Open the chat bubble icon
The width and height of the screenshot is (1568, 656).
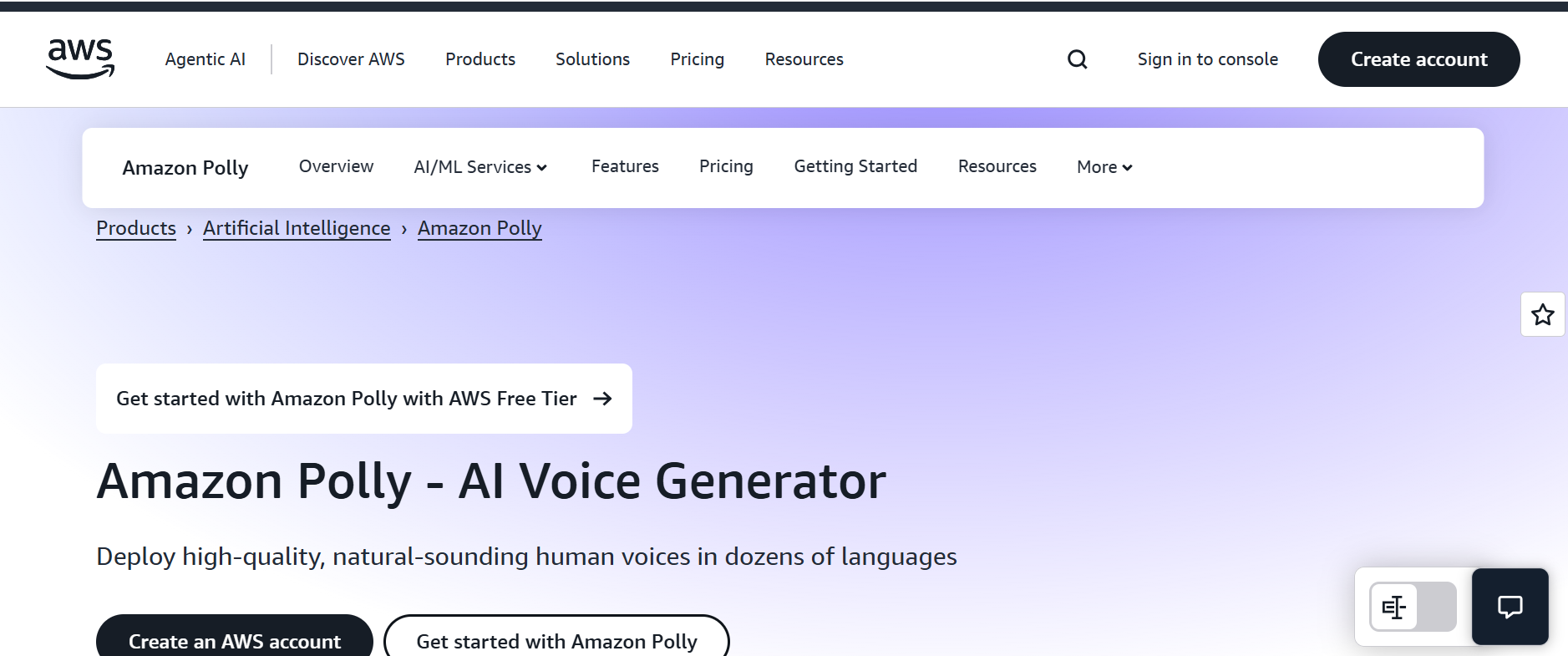(x=1510, y=607)
